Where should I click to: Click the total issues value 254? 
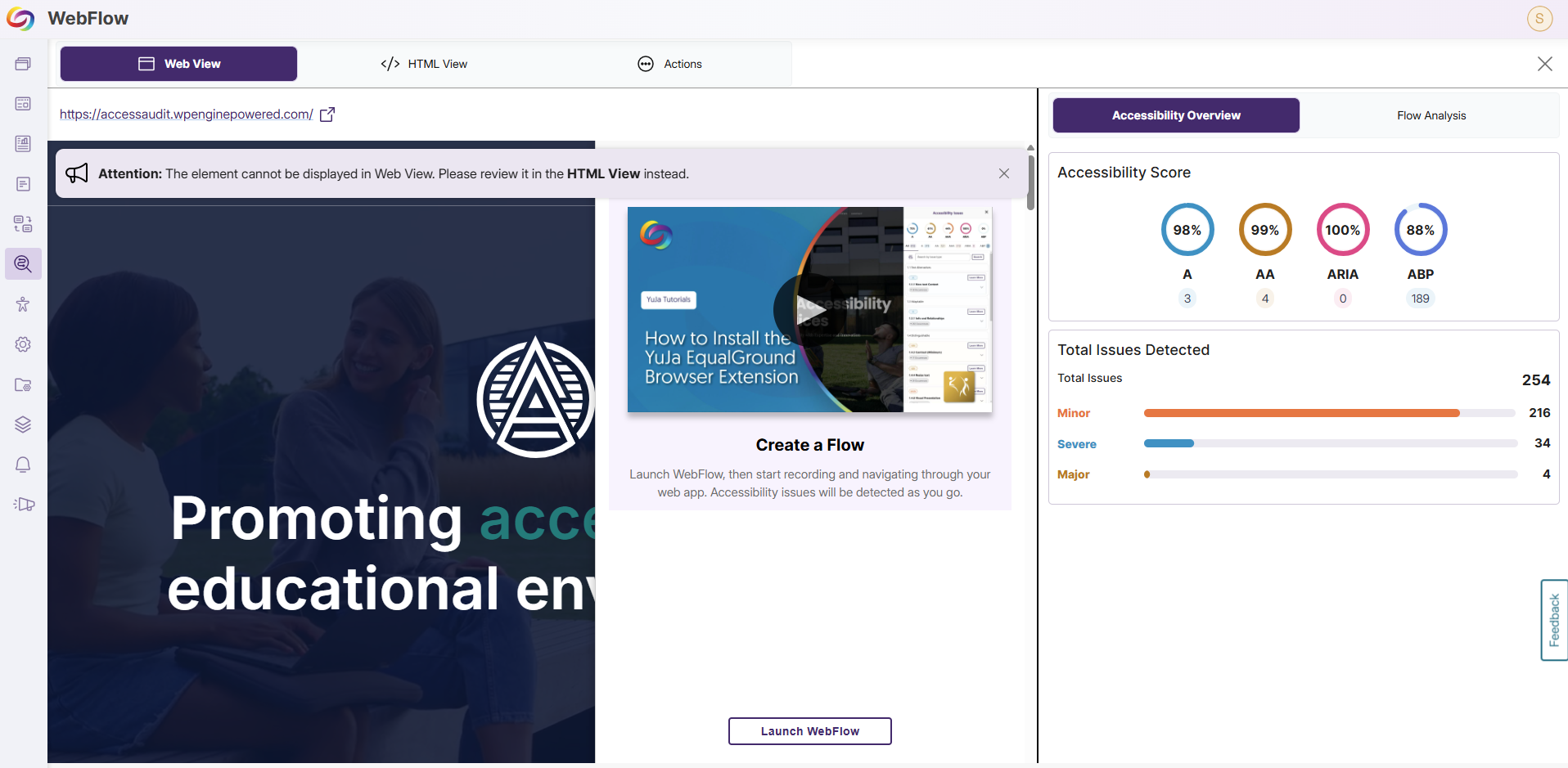pos(1536,380)
